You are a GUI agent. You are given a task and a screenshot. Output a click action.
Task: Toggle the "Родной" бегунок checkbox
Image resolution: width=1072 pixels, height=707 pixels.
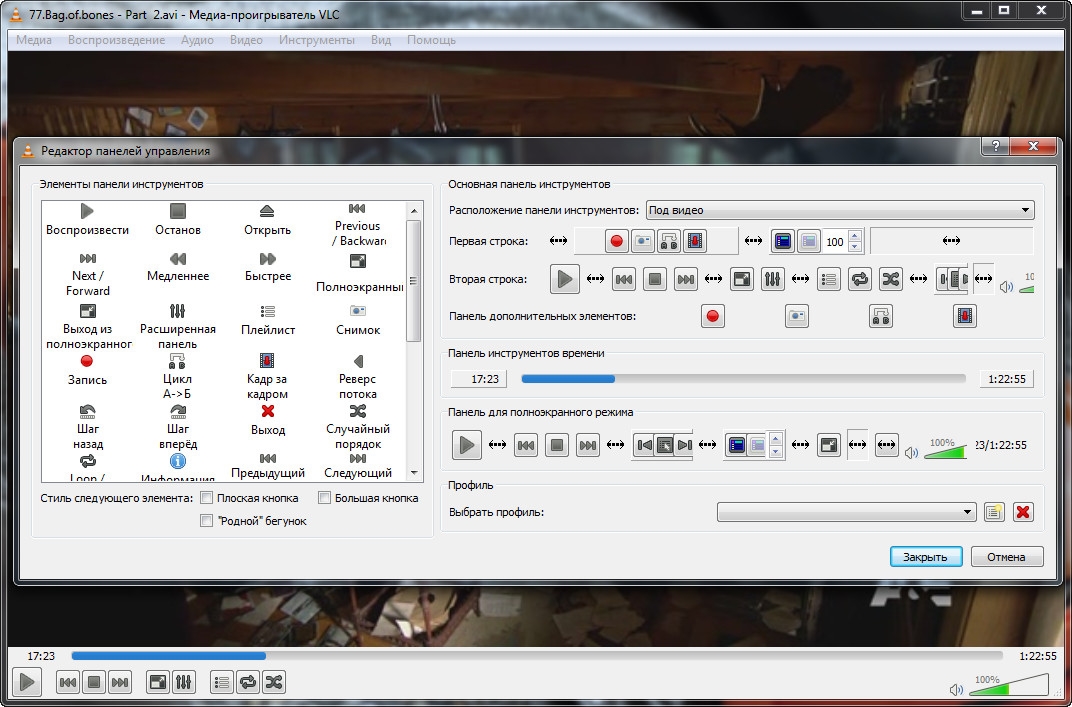click(207, 521)
